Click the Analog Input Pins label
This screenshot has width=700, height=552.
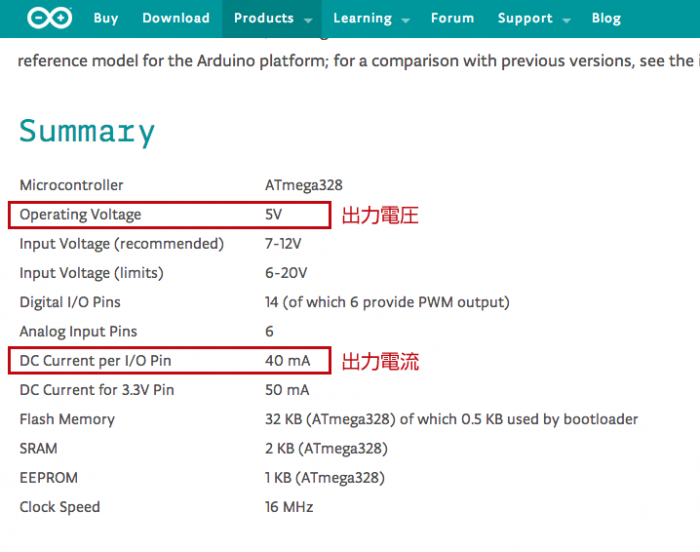coord(78,331)
